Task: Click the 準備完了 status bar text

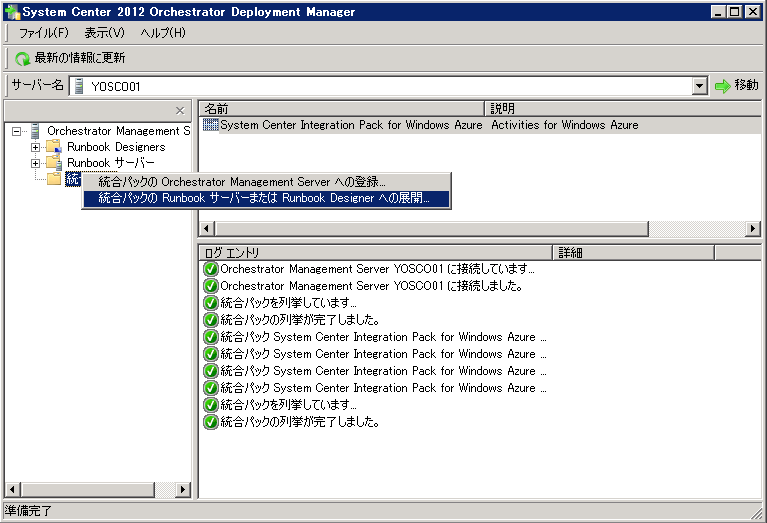Action: coord(28,511)
